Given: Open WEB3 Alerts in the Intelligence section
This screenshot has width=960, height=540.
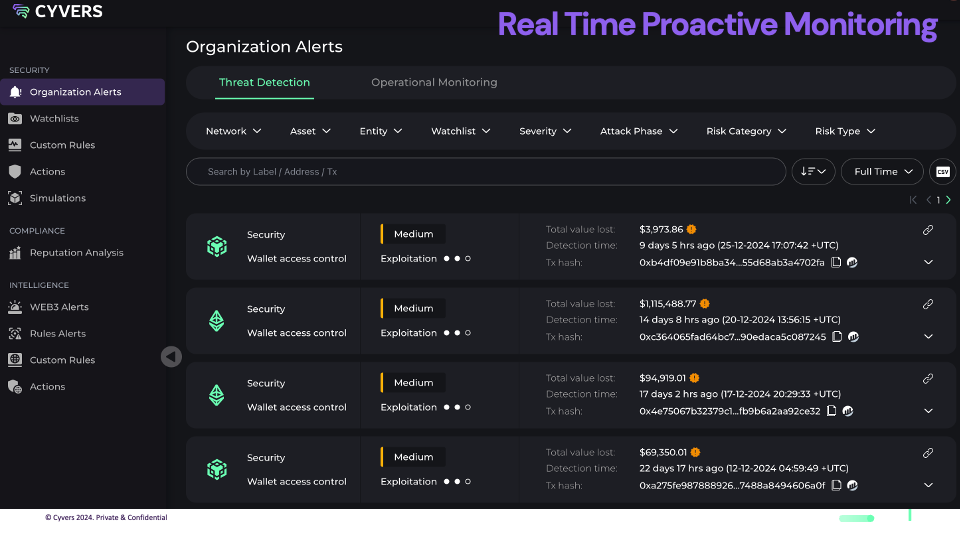Looking at the screenshot, I should click(59, 307).
